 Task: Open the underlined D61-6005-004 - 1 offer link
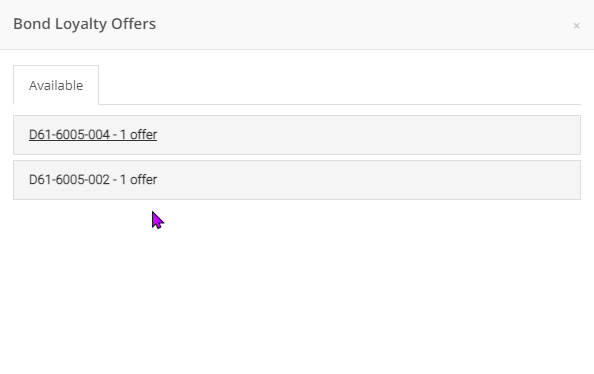pyautogui.click(x=93, y=135)
